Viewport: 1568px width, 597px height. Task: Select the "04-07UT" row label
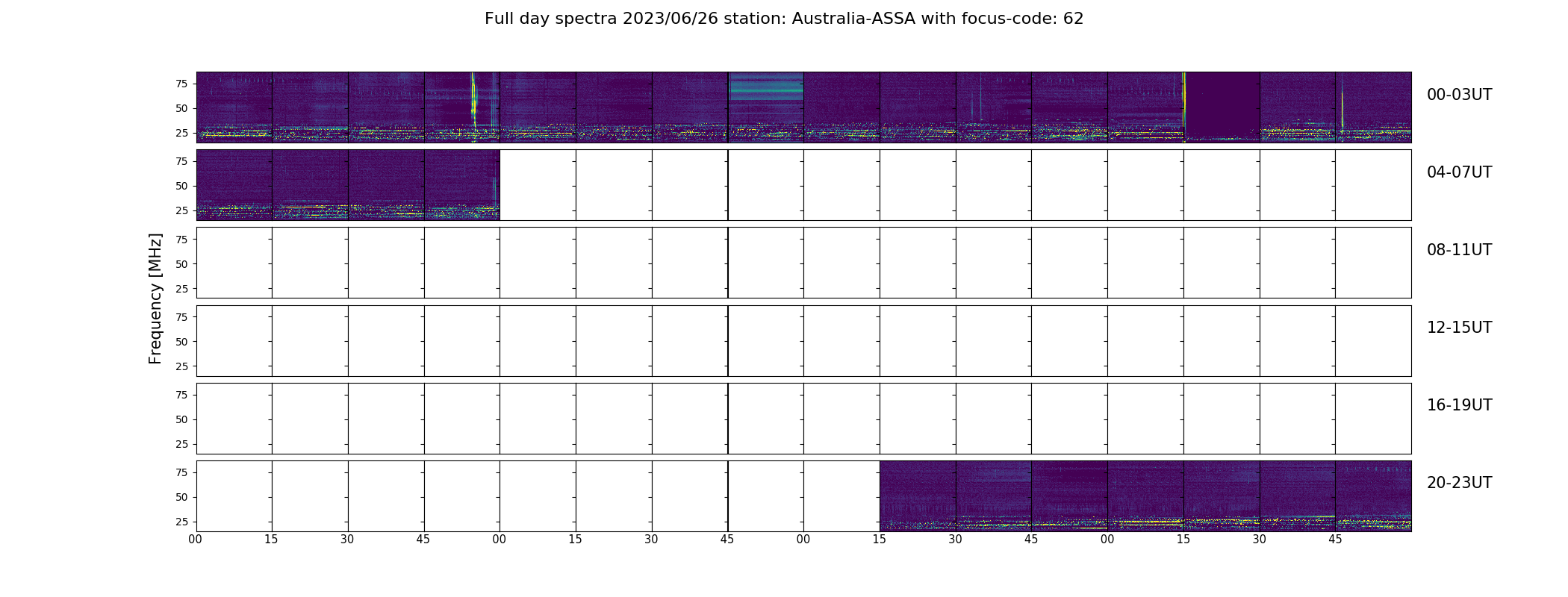tap(1459, 172)
